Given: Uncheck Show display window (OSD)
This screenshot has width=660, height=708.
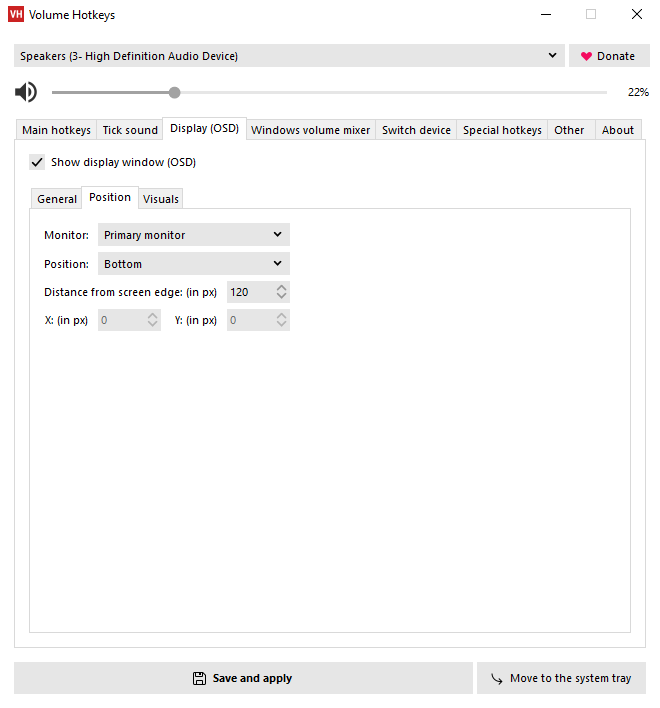Looking at the screenshot, I should 38,162.
